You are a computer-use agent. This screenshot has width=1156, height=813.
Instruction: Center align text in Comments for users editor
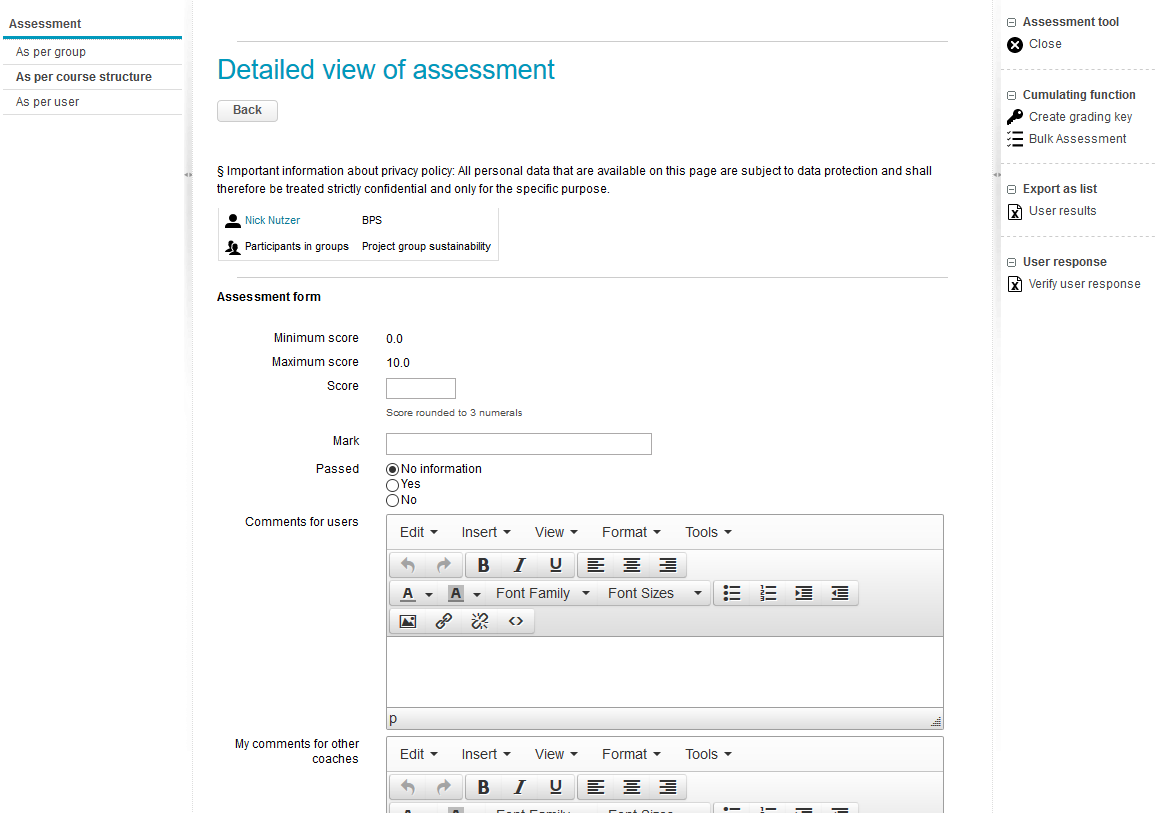click(x=631, y=565)
